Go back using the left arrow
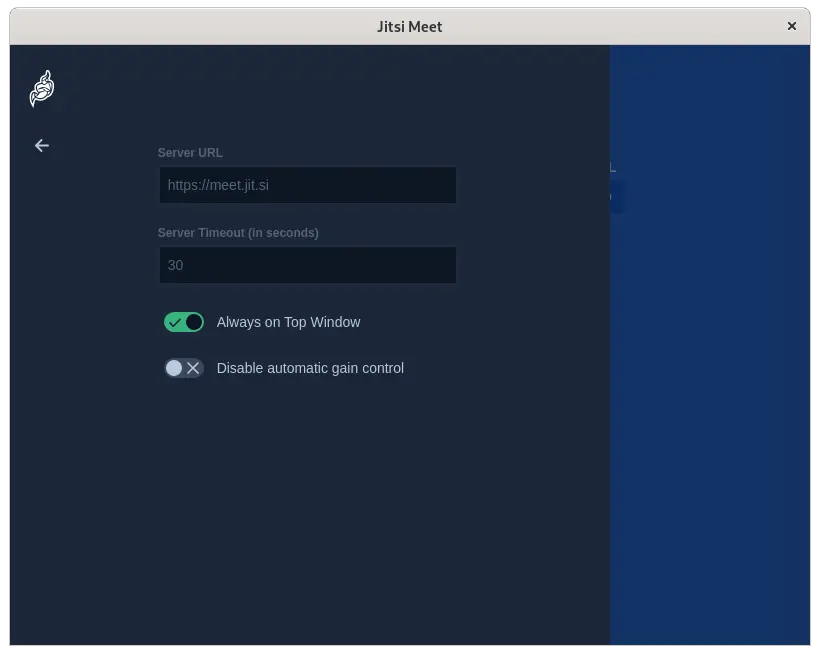Image resolution: width=820 pixels, height=655 pixels. (42, 145)
